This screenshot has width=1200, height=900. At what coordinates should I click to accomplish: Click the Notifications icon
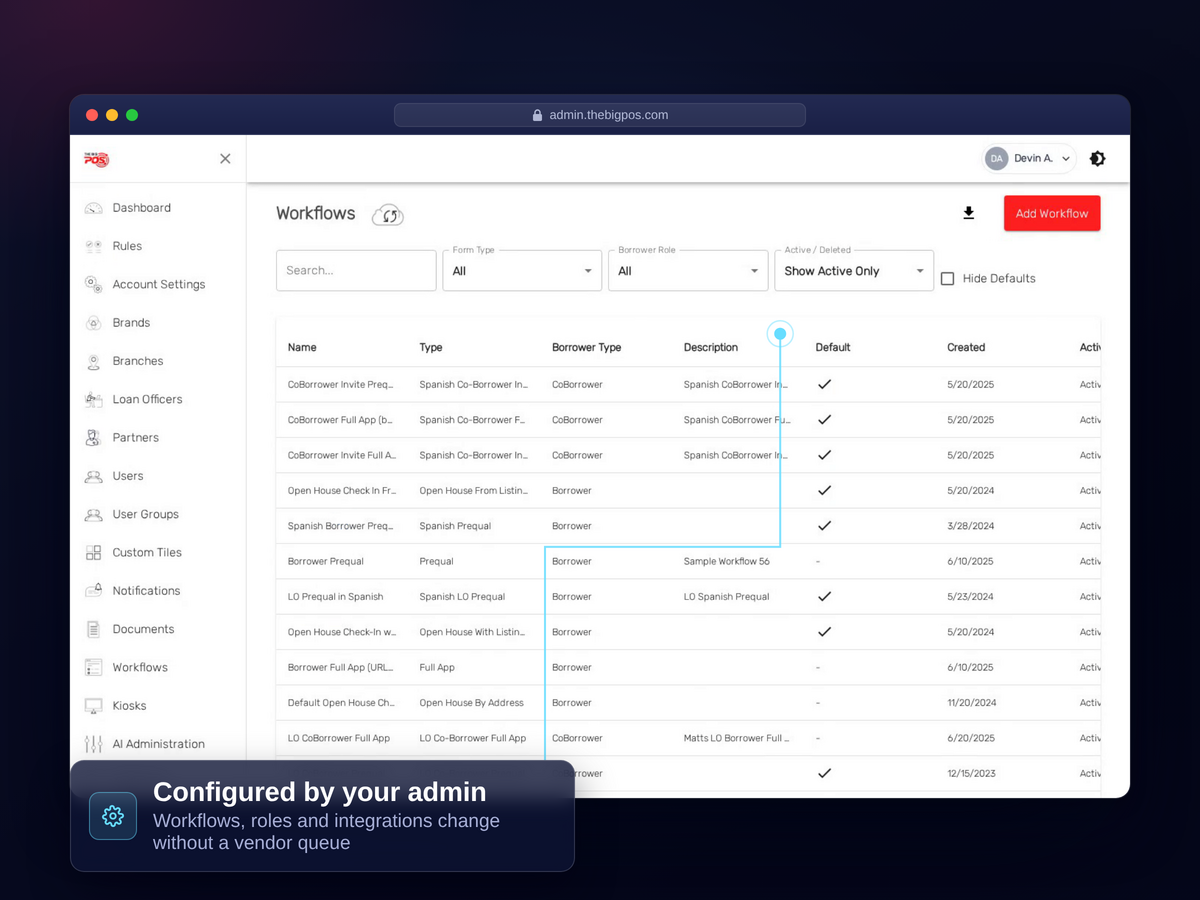(94, 591)
